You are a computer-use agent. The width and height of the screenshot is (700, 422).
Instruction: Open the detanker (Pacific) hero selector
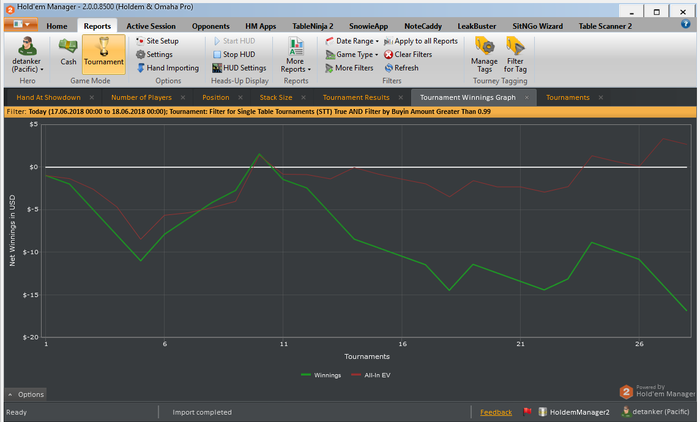[27, 55]
